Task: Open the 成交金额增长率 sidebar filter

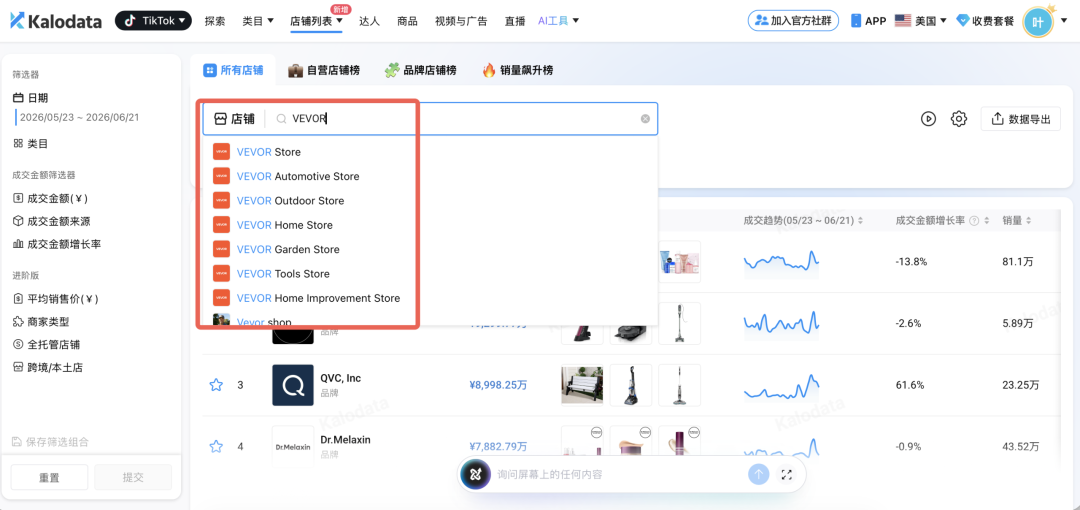Action: (57, 244)
